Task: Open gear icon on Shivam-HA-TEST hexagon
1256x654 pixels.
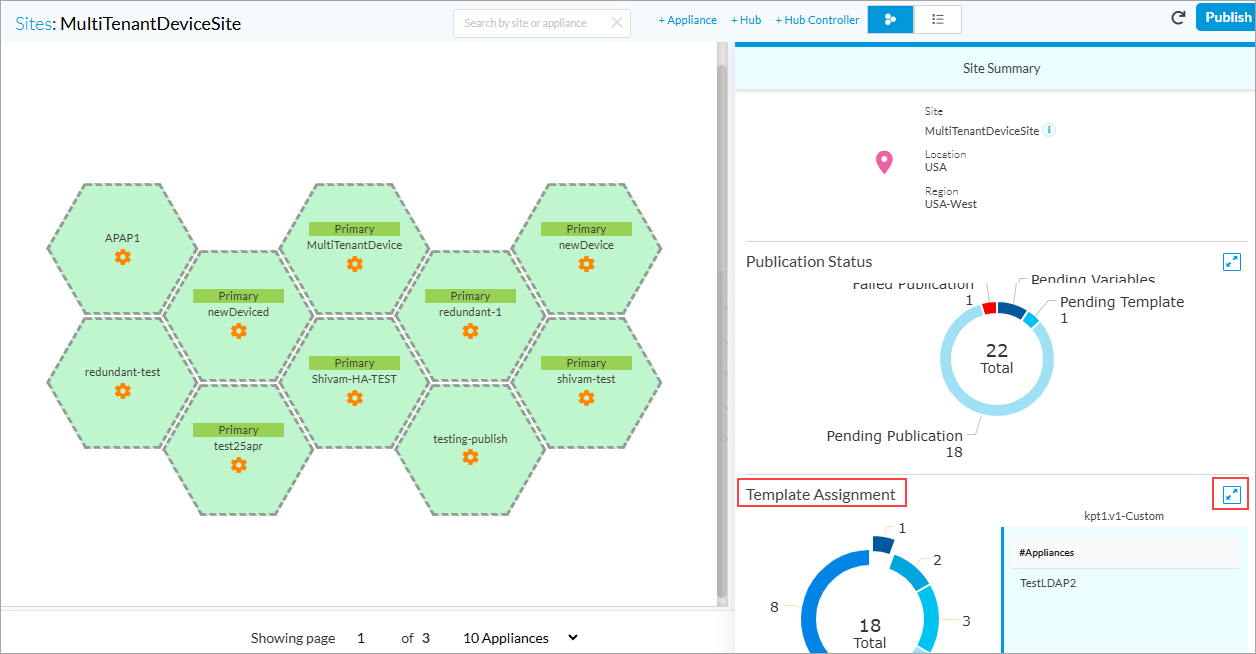Action: point(354,398)
